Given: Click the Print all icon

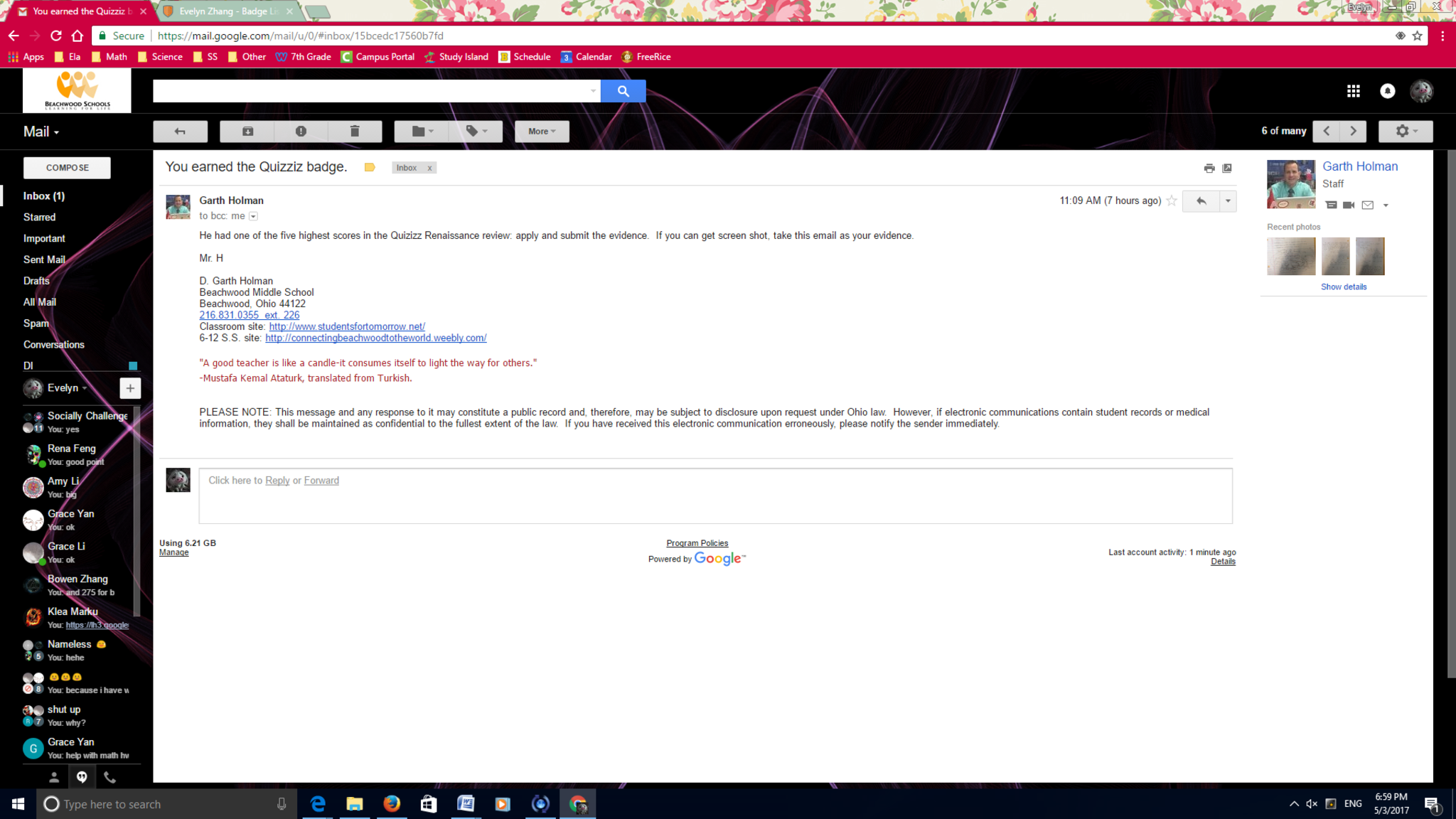Looking at the screenshot, I should (x=1209, y=168).
